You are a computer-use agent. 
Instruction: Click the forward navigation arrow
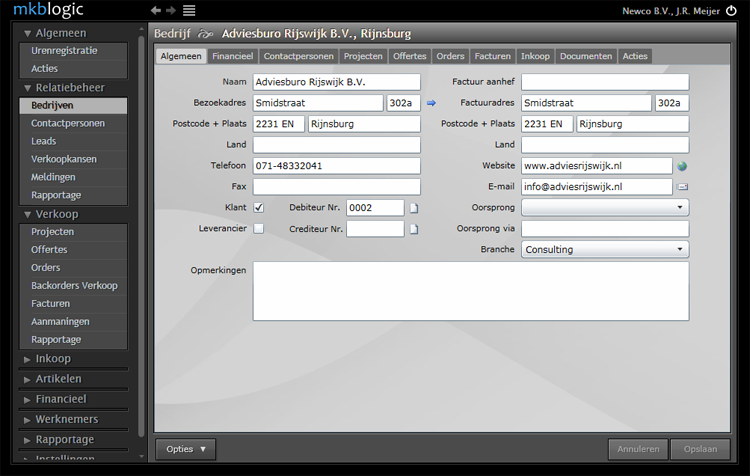[171, 10]
